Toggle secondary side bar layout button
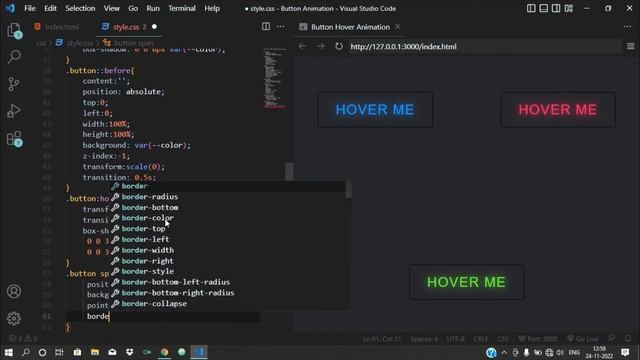640x360 pixels. pyautogui.click(x=556, y=8)
